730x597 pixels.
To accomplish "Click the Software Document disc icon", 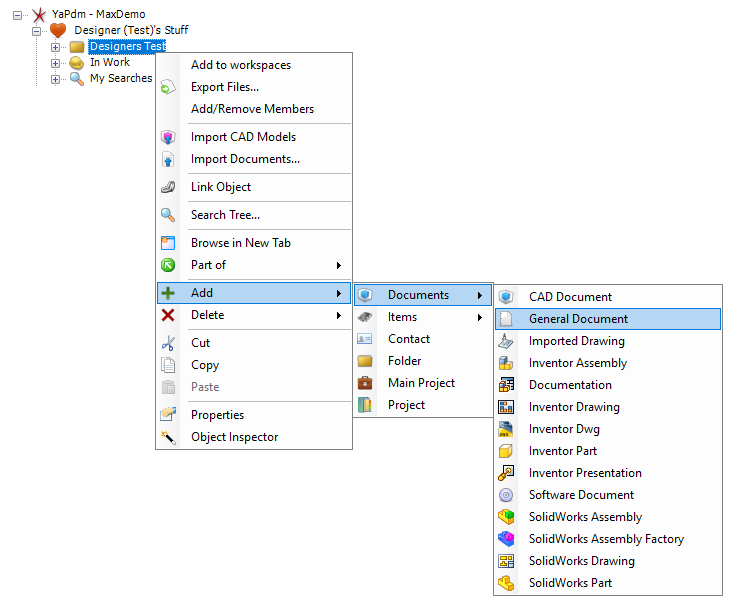I will click(x=507, y=495).
